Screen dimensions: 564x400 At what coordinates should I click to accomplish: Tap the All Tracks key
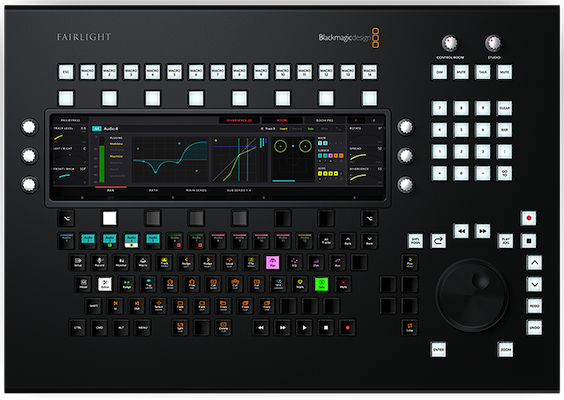pyautogui.click(x=326, y=241)
